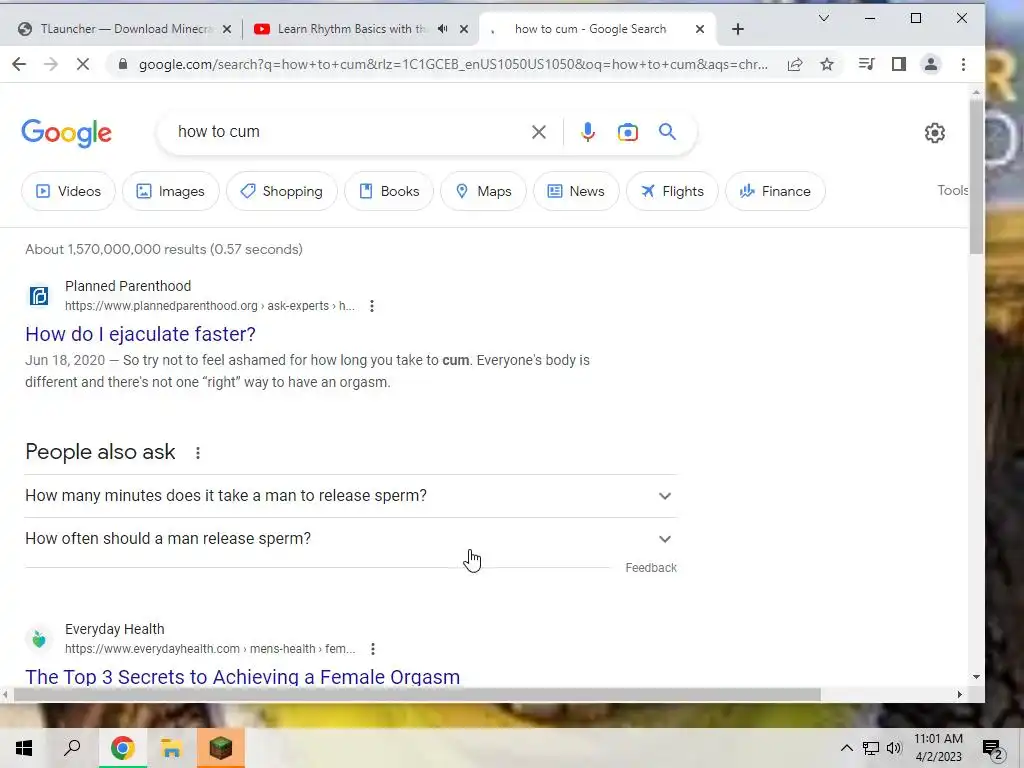Open network icon in system tray
Image resolution: width=1024 pixels, height=768 pixels.
point(871,748)
